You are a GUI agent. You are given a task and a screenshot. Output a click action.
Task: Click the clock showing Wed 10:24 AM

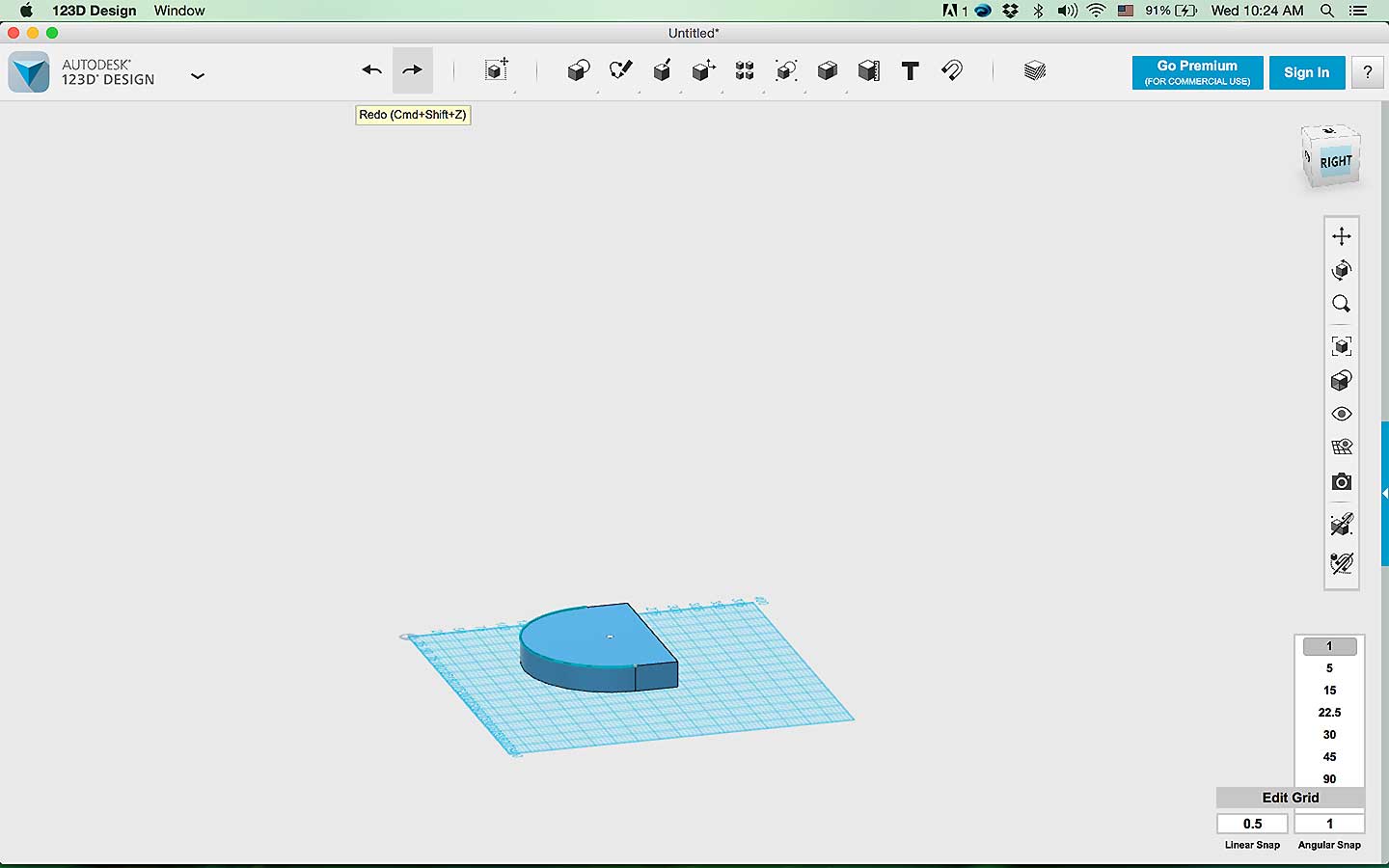tap(1257, 11)
